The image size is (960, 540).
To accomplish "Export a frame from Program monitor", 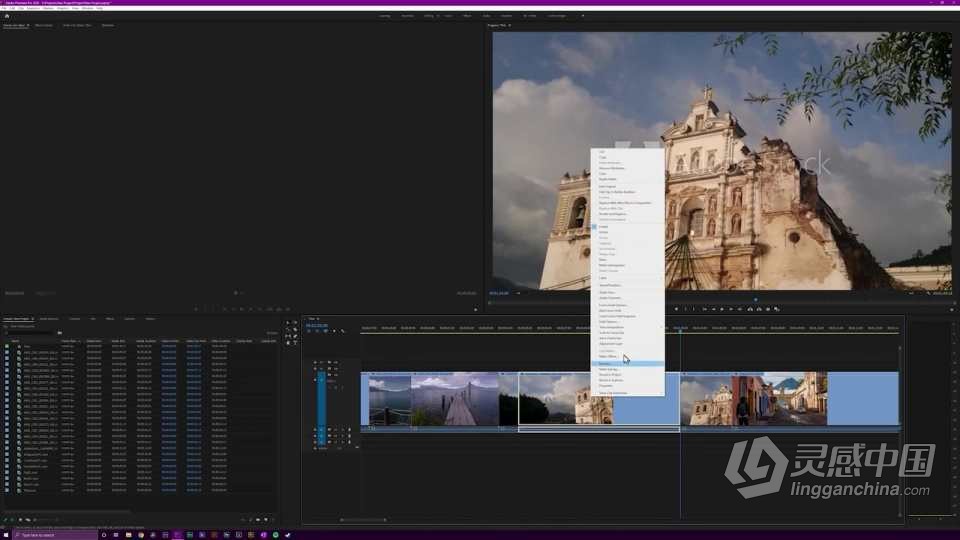I will [768, 309].
